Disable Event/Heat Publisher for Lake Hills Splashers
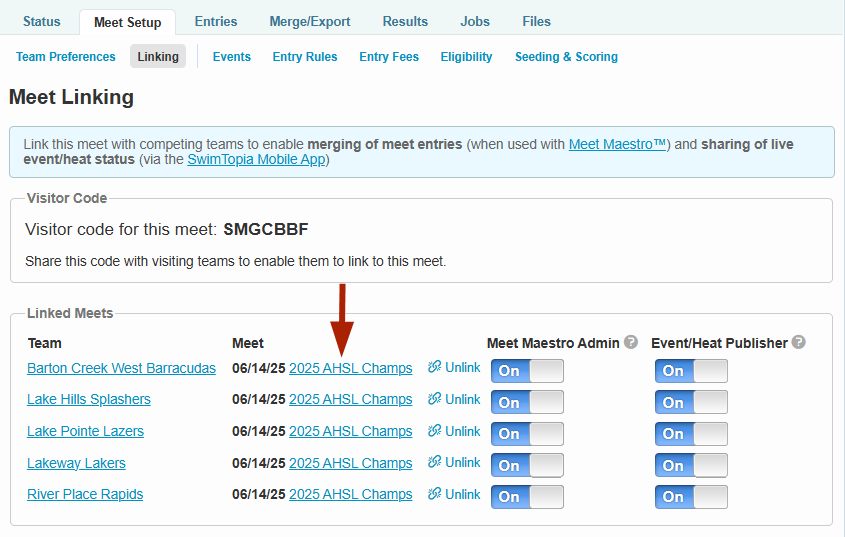The image size is (845, 537). click(691, 402)
